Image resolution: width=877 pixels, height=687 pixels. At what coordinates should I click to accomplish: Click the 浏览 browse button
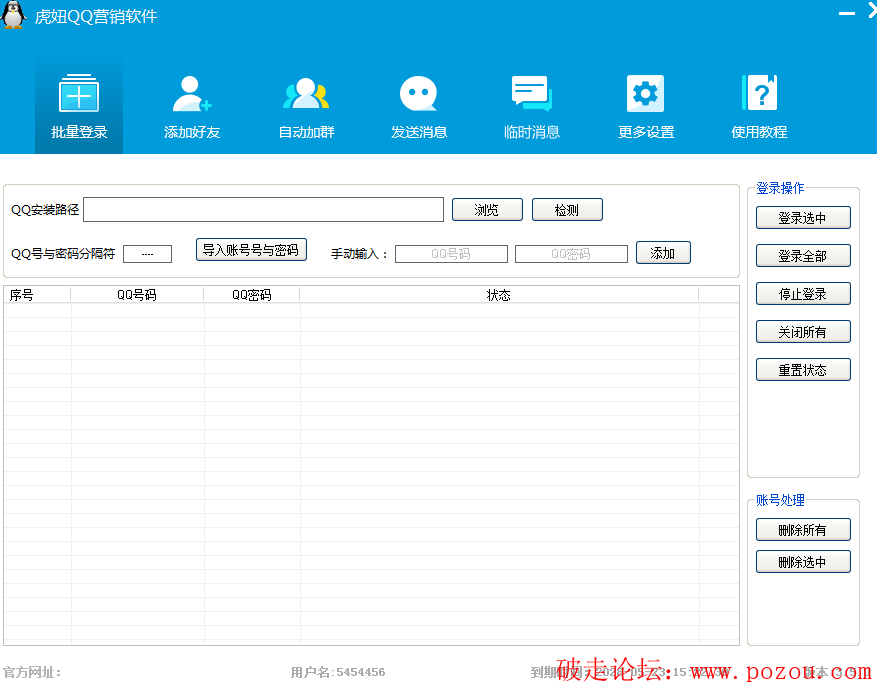(487, 209)
